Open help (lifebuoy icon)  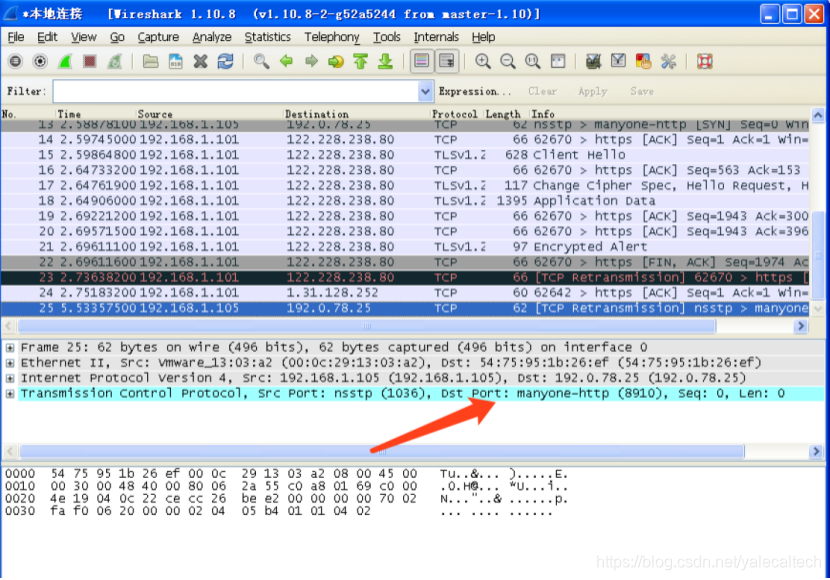click(x=705, y=61)
